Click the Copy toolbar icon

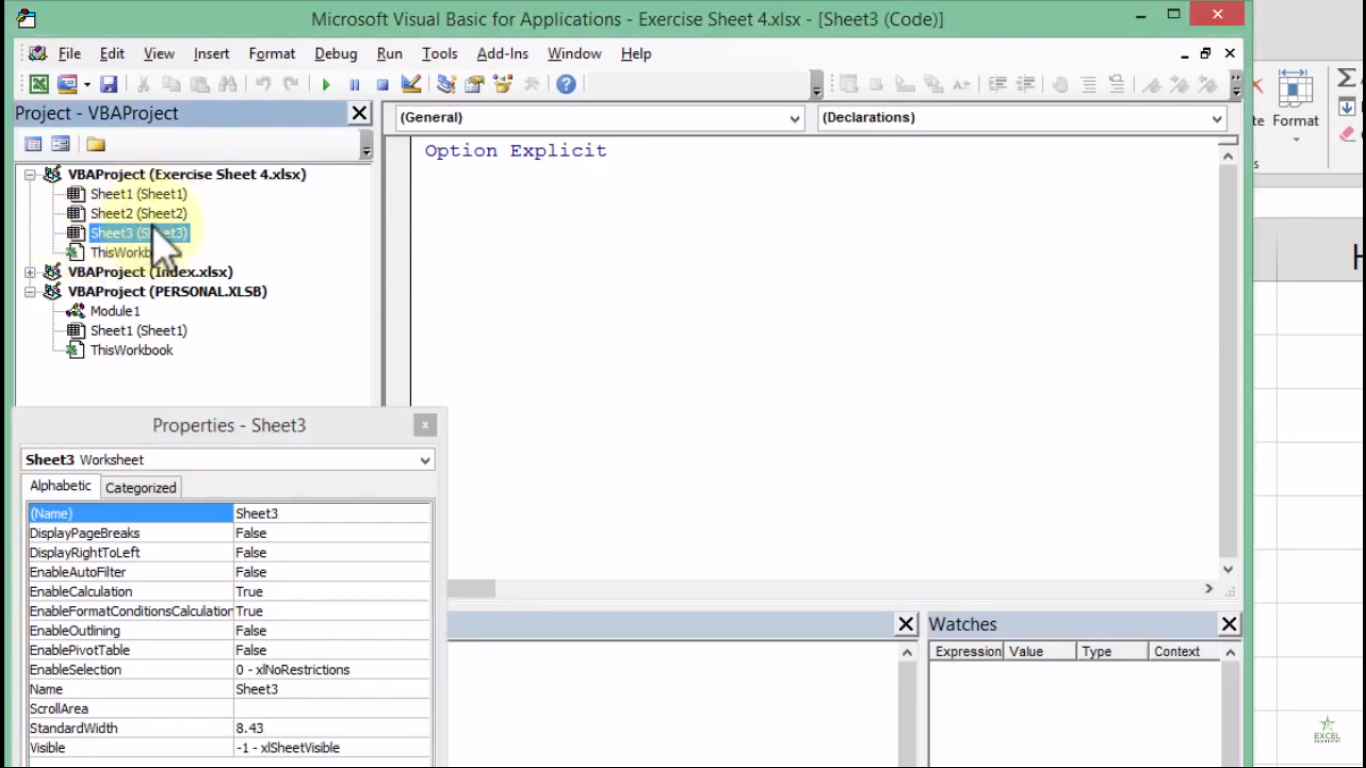[x=171, y=84]
